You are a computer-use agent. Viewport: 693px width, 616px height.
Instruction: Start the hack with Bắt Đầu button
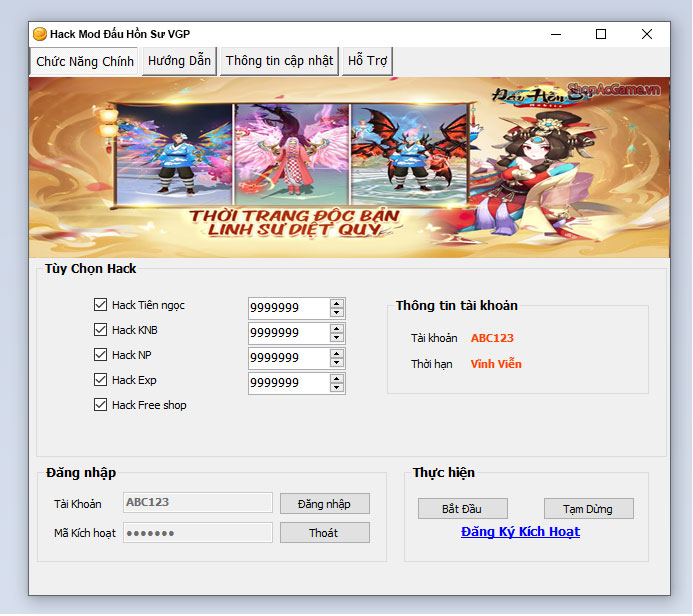[x=463, y=509]
